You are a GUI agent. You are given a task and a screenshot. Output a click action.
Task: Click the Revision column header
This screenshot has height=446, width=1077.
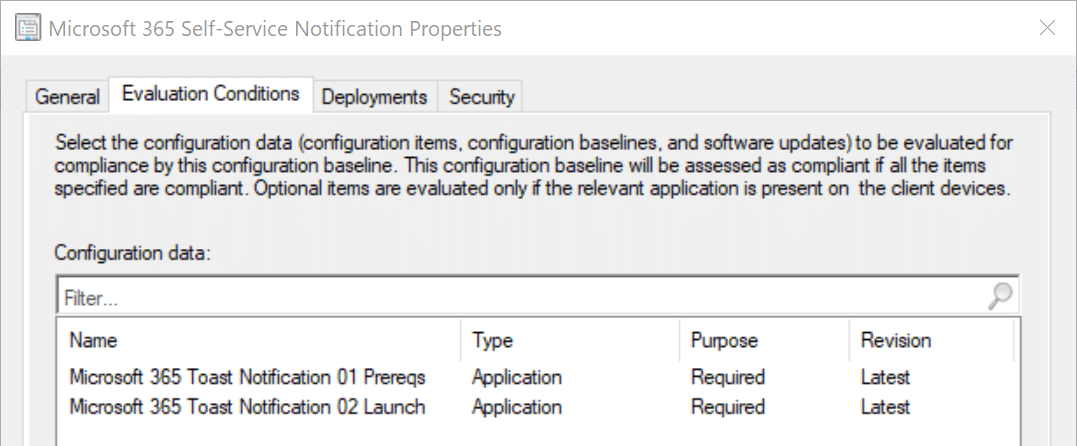895,341
